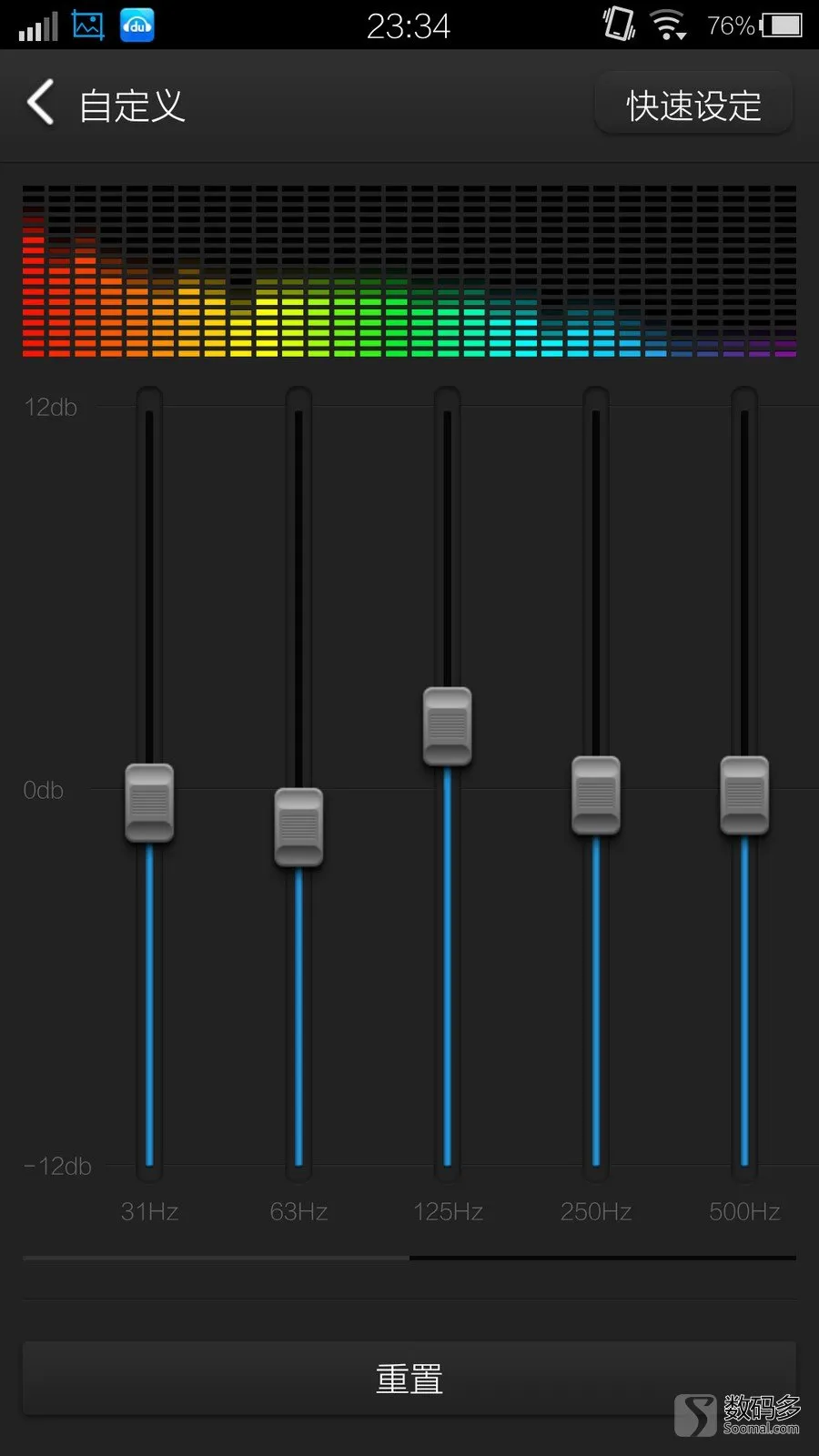This screenshot has width=819, height=1456.
Task: Tap the 自定义 page title
Action: click(133, 106)
